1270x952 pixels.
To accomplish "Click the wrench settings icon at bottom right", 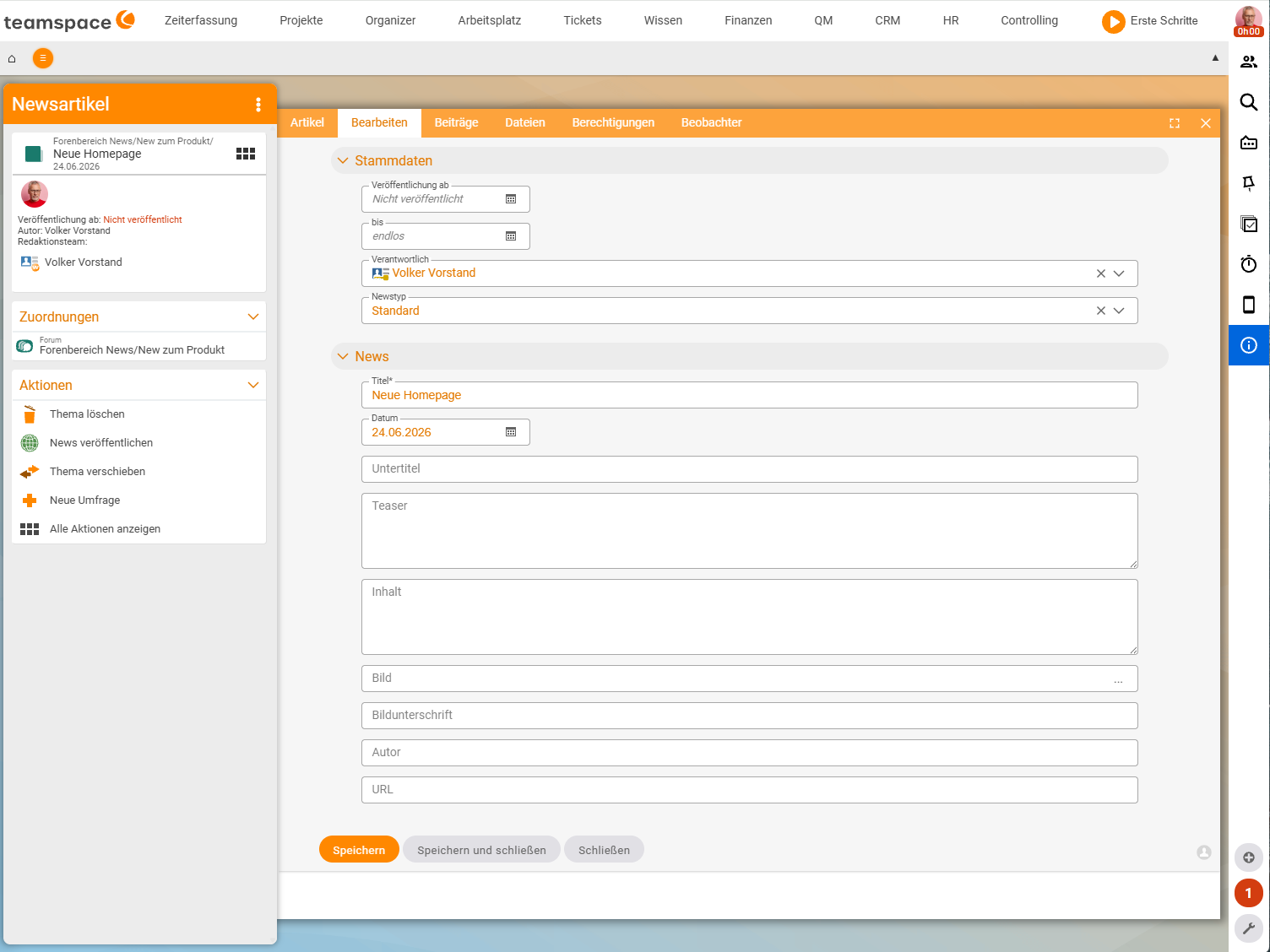I will tap(1249, 928).
